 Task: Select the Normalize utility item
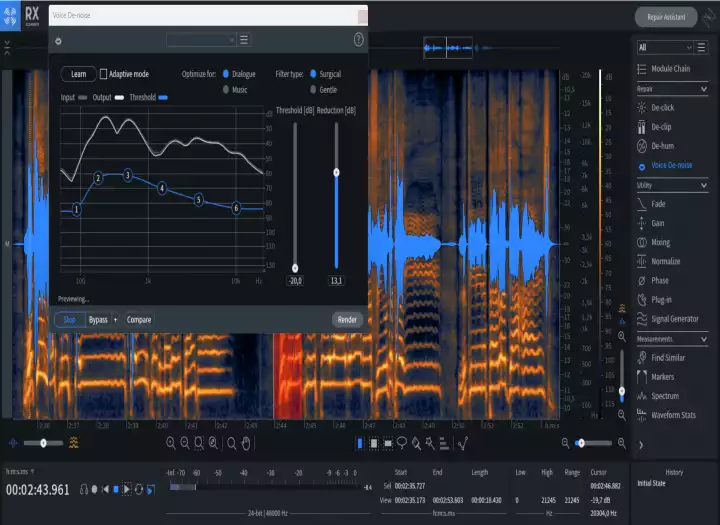[x=666, y=261]
